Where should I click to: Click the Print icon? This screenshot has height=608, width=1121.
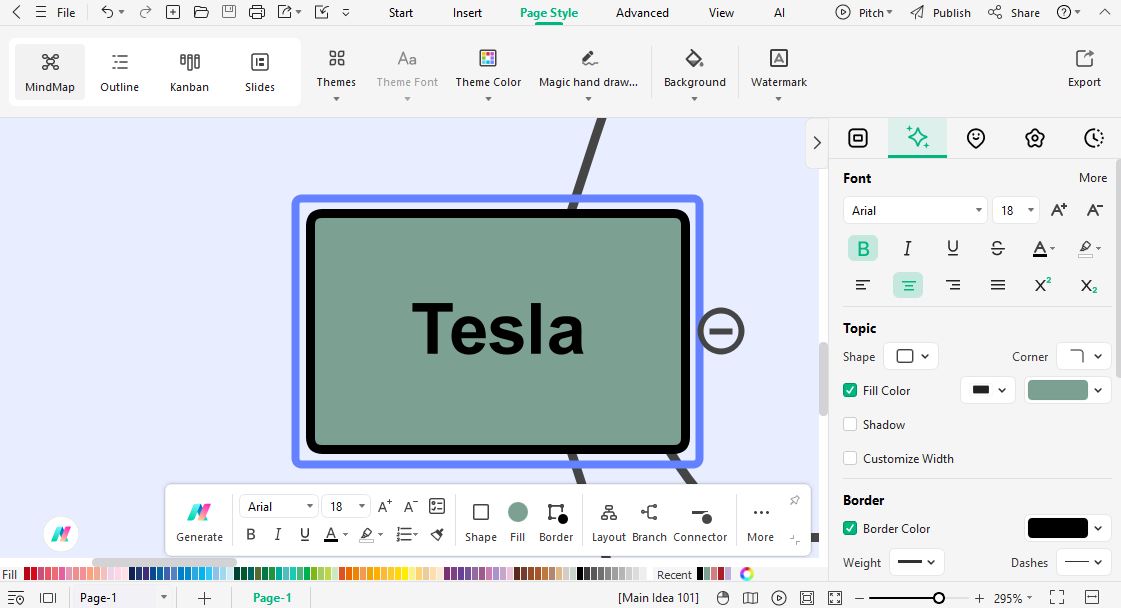pyautogui.click(x=257, y=12)
